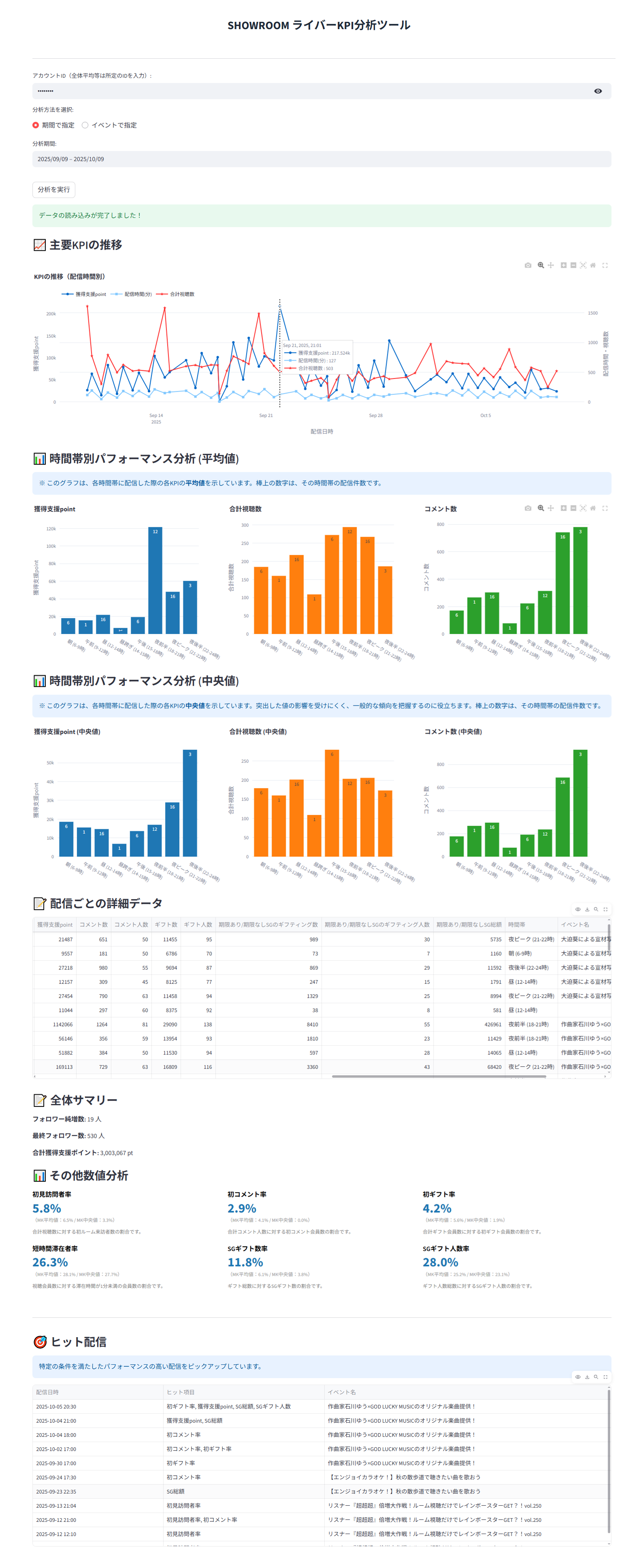The image size is (641, 1568).
Task: Search within the 配信ごとの詳細データ table
Action: [x=596, y=909]
